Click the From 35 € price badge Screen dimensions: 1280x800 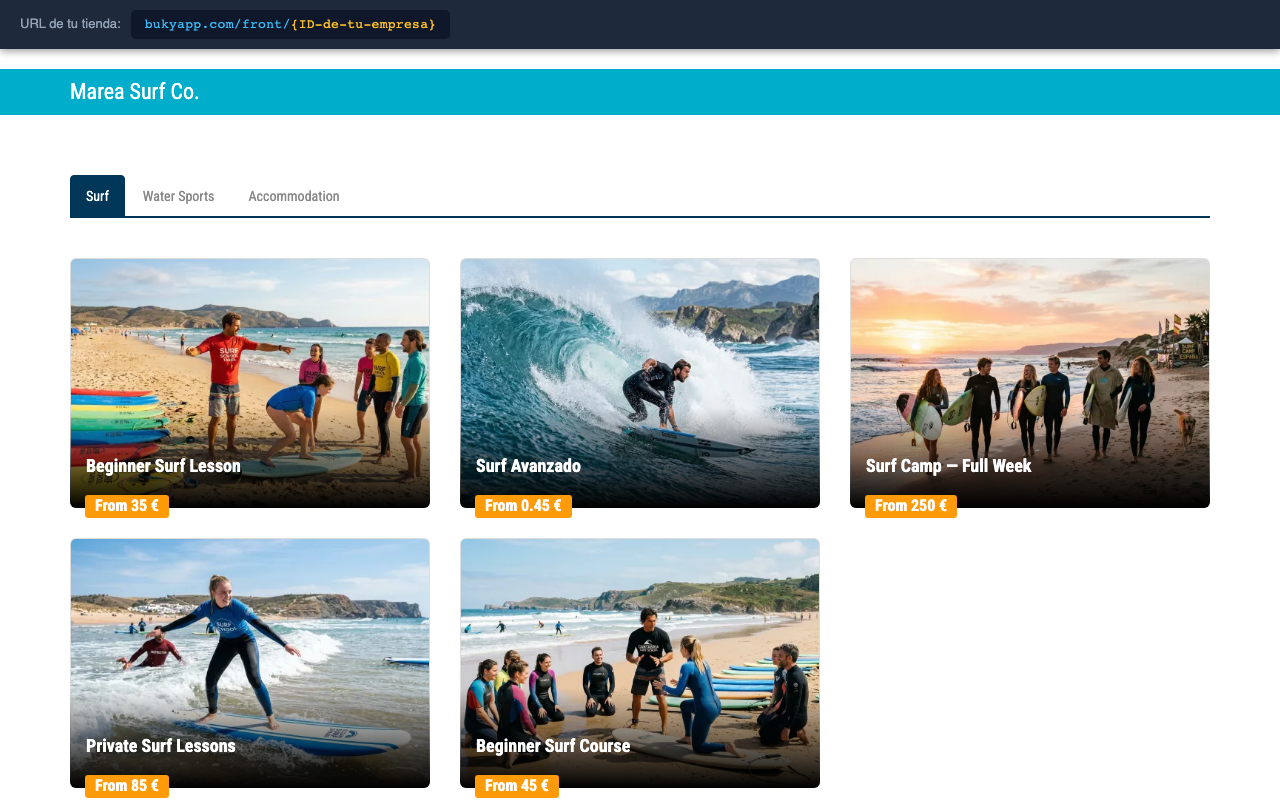[x=127, y=506]
